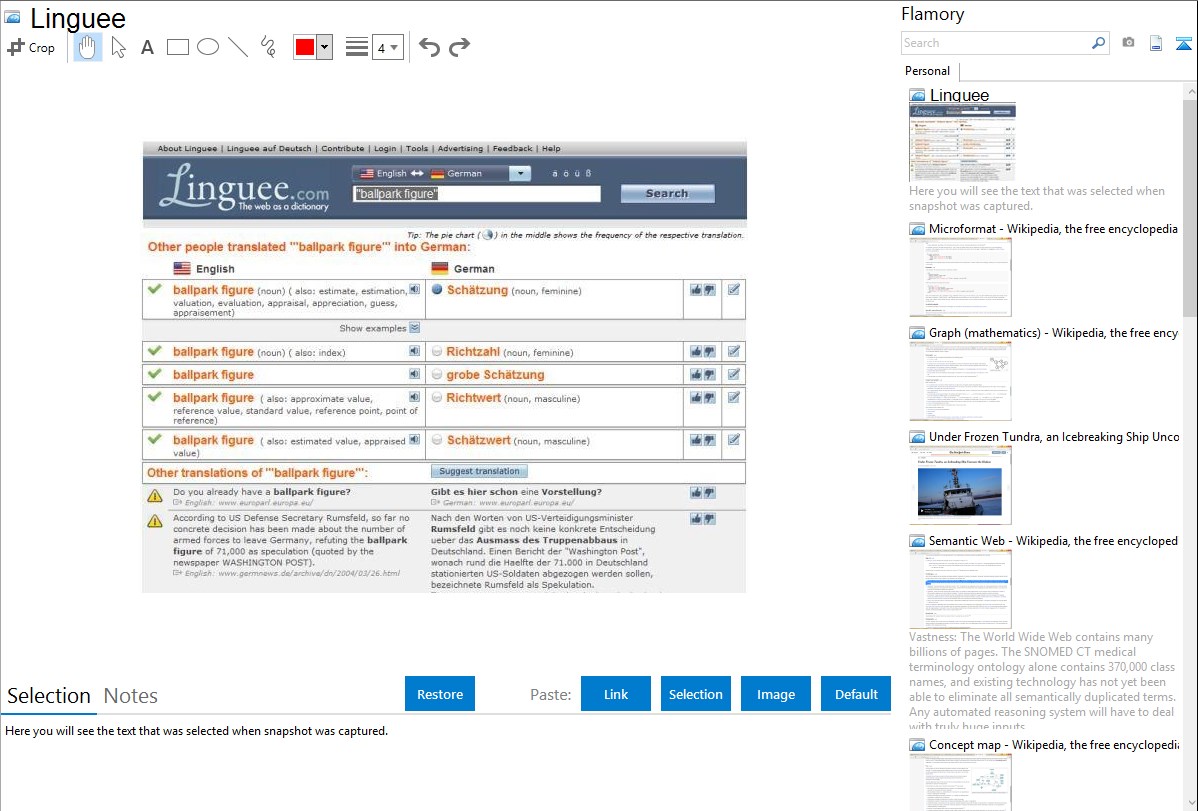Click the Contribute menu link

[342, 148]
